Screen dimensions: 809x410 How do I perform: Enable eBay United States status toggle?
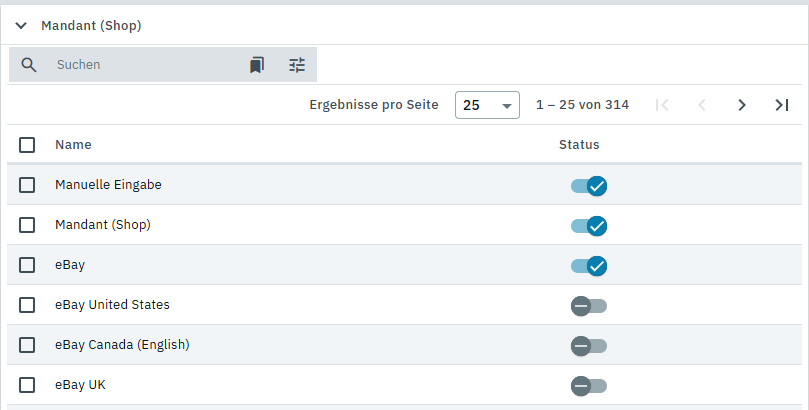click(589, 306)
